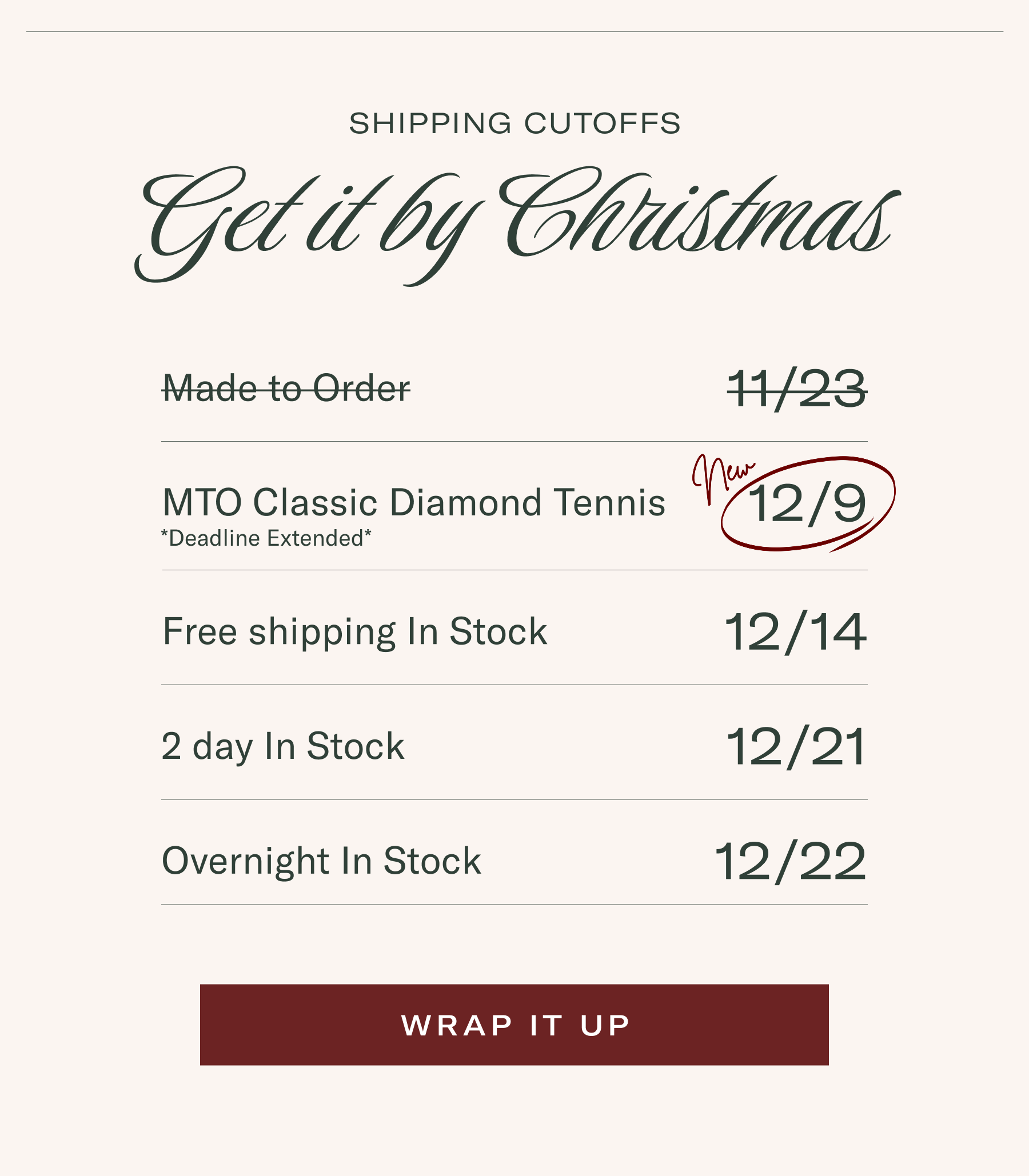The height and width of the screenshot is (1176, 1029).
Task: Click the divider below Made to Order row
Action: coord(514,441)
